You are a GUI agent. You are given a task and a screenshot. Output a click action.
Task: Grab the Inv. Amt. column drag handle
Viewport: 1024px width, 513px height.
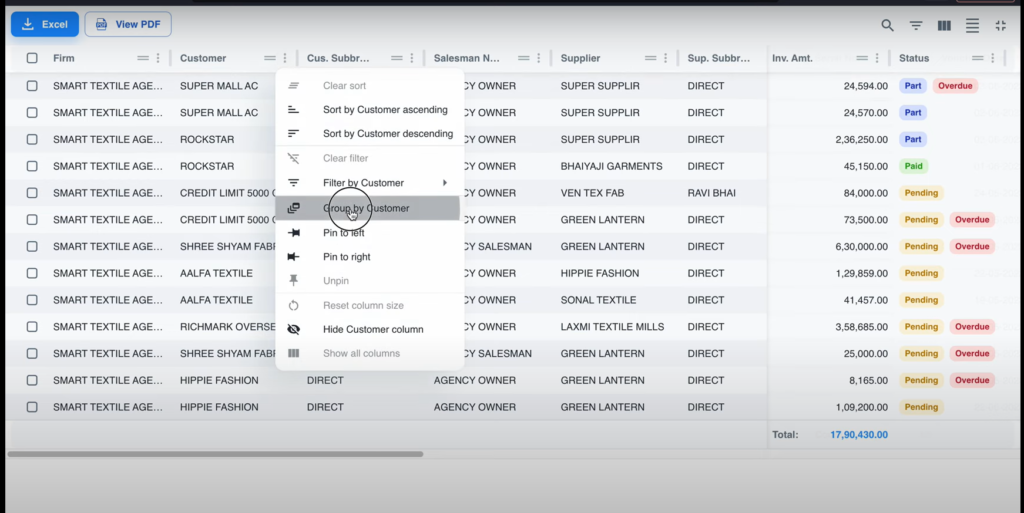[x=861, y=58]
